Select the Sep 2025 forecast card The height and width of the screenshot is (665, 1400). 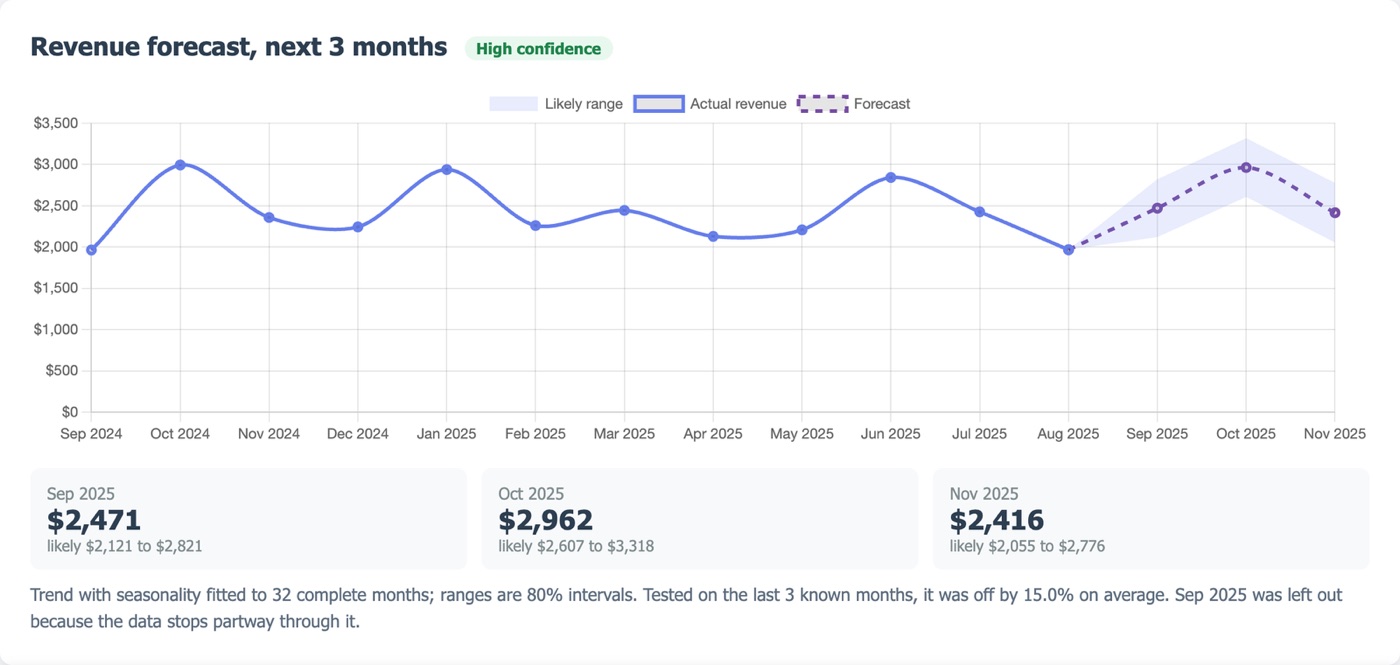[248, 519]
